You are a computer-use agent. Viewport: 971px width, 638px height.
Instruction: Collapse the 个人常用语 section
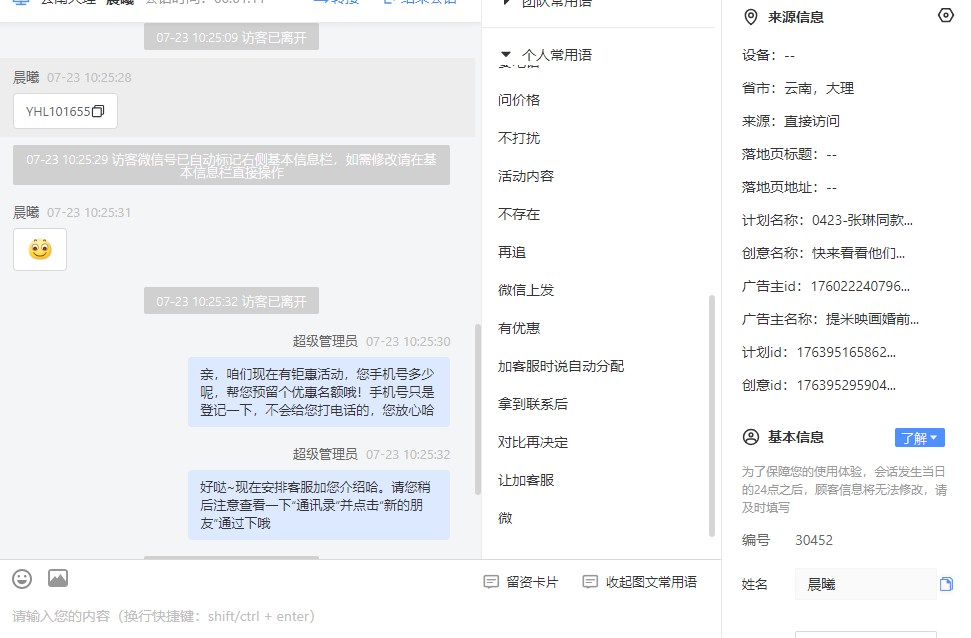pyautogui.click(x=506, y=55)
